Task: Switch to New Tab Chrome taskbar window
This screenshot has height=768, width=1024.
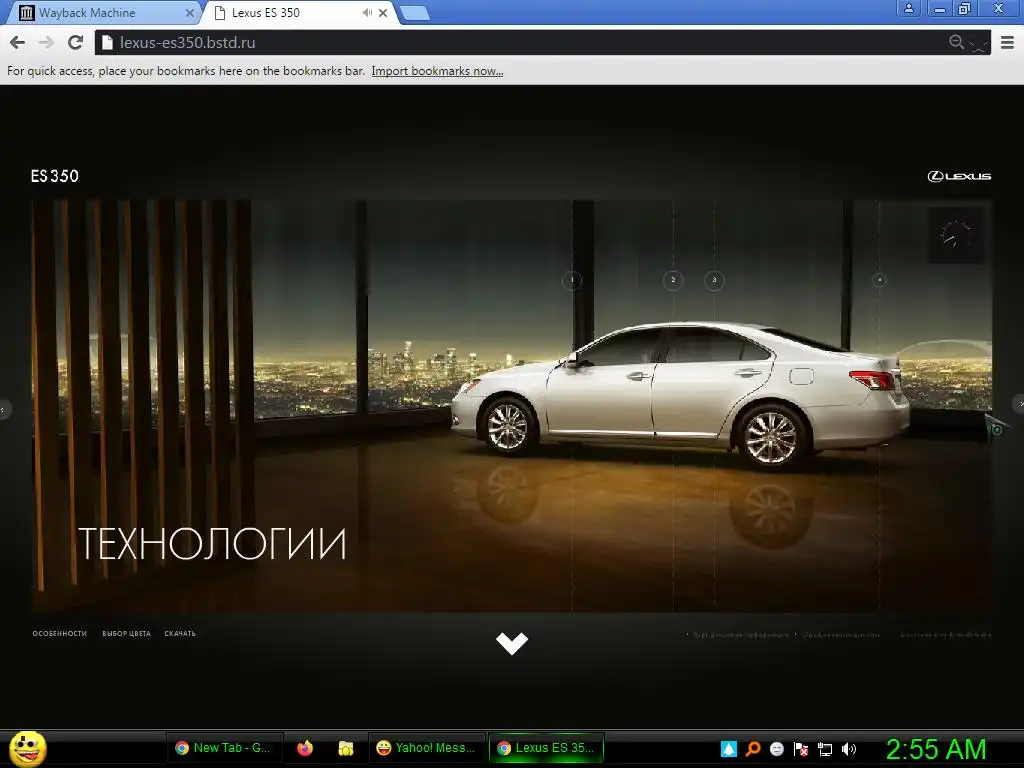Action: [x=225, y=748]
